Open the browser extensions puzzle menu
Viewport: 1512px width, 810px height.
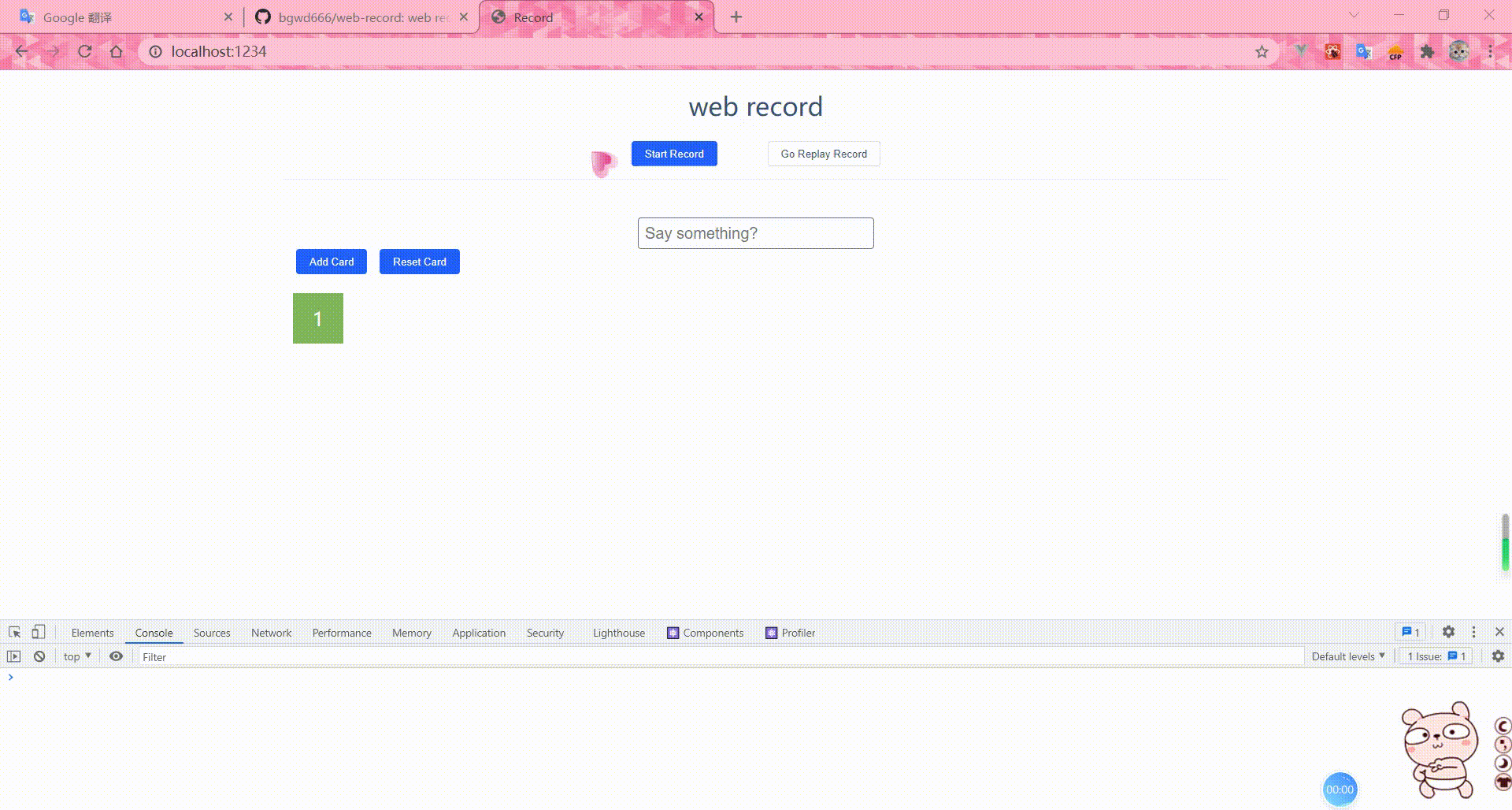click(1427, 50)
